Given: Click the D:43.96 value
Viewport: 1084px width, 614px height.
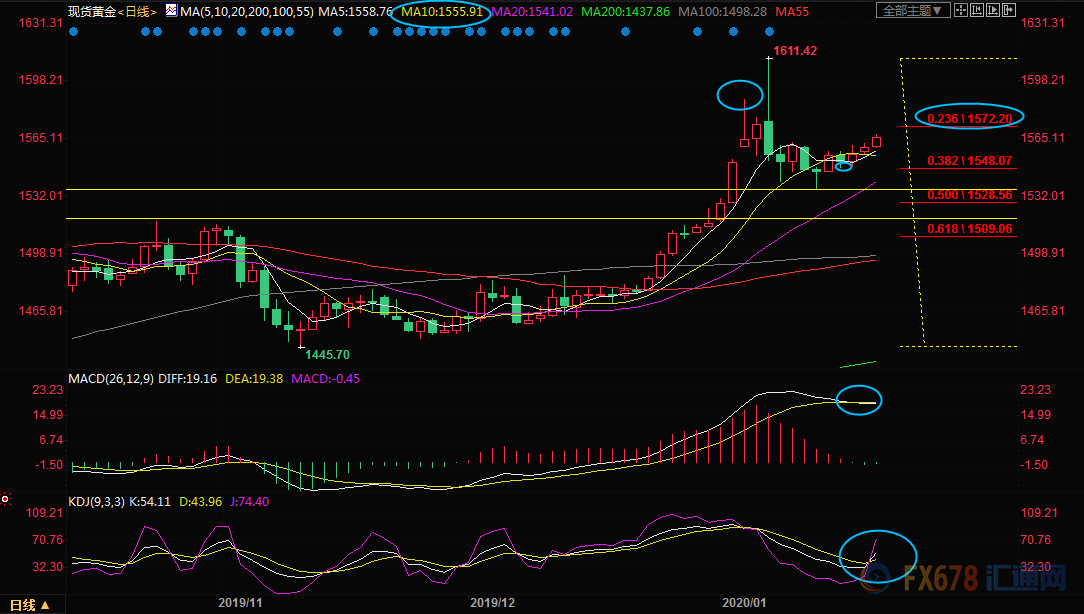Looking at the screenshot, I should point(201,502).
